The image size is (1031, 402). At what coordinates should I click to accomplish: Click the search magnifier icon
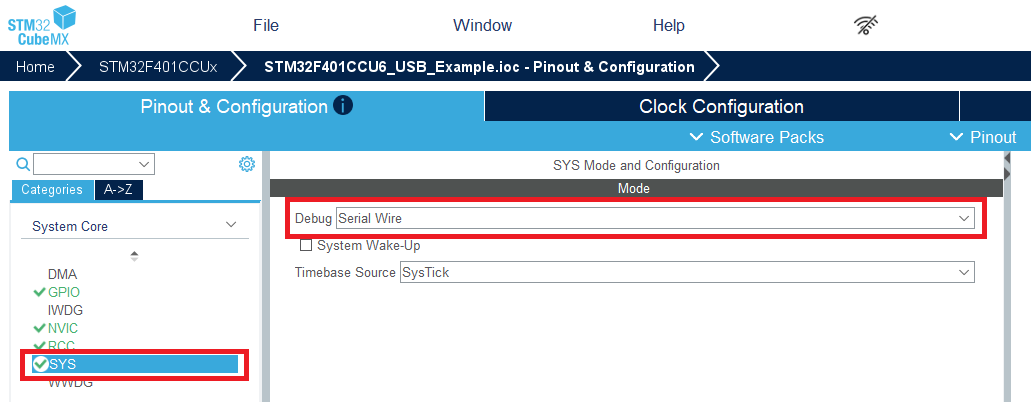(23, 164)
